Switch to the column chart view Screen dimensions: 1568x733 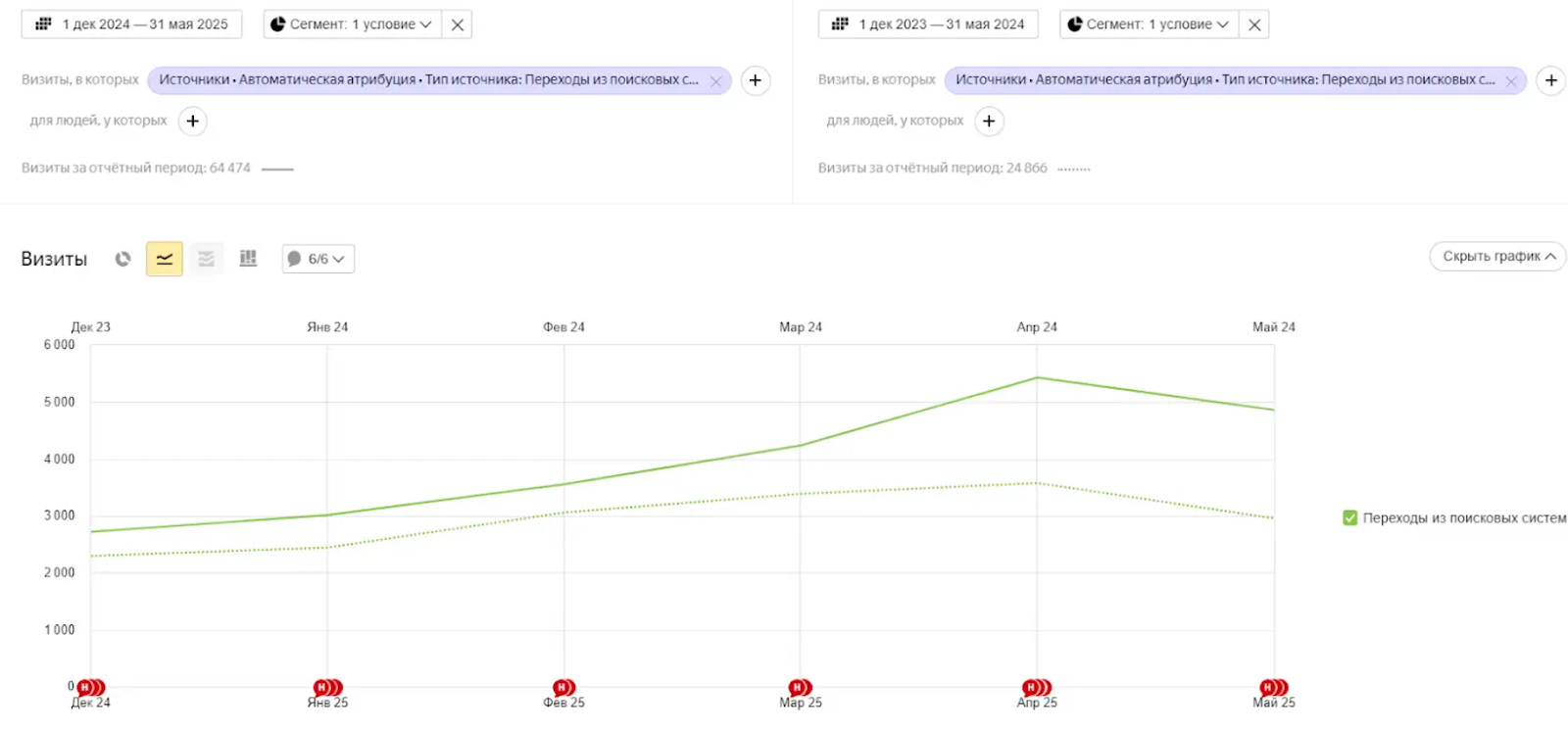(x=248, y=259)
